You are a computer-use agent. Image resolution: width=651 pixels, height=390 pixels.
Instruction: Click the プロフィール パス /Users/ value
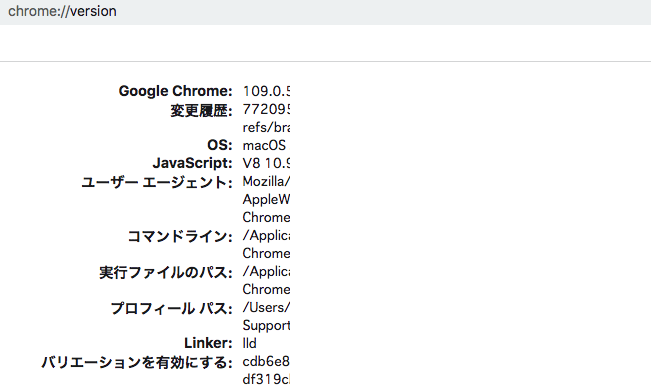(x=266, y=307)
